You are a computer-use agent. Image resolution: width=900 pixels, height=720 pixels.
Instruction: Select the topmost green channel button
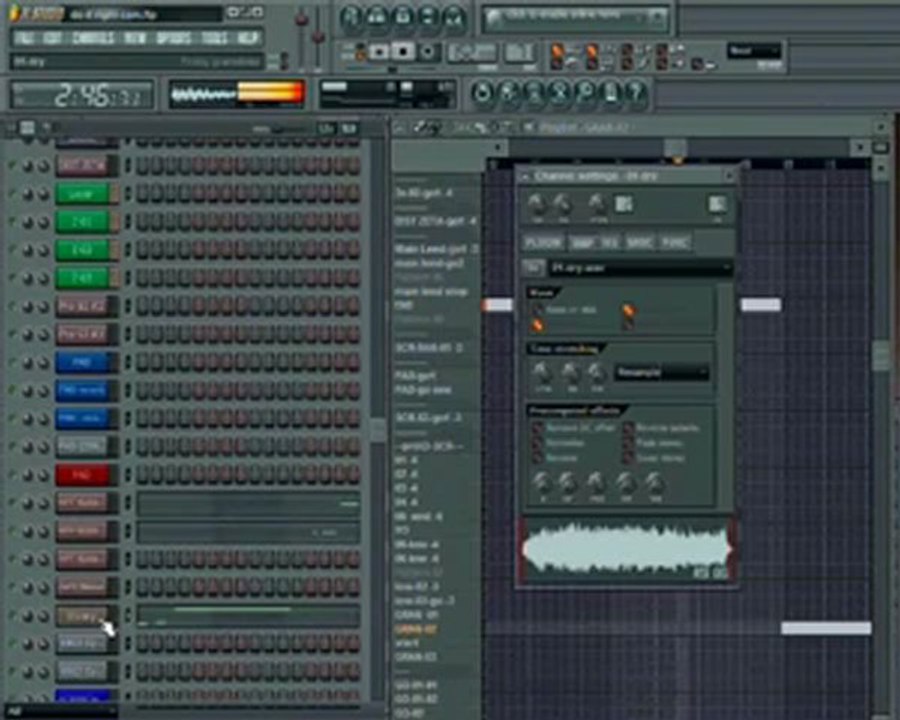(82, 194)
